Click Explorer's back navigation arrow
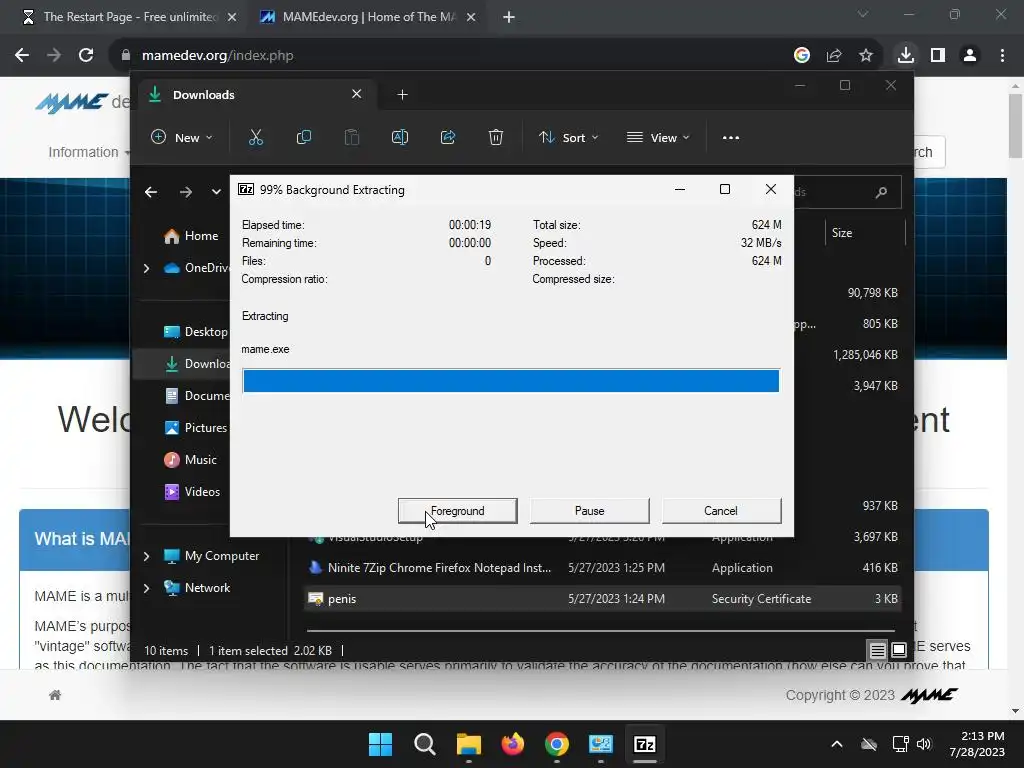1024x768 pixels. click(151, 192)
